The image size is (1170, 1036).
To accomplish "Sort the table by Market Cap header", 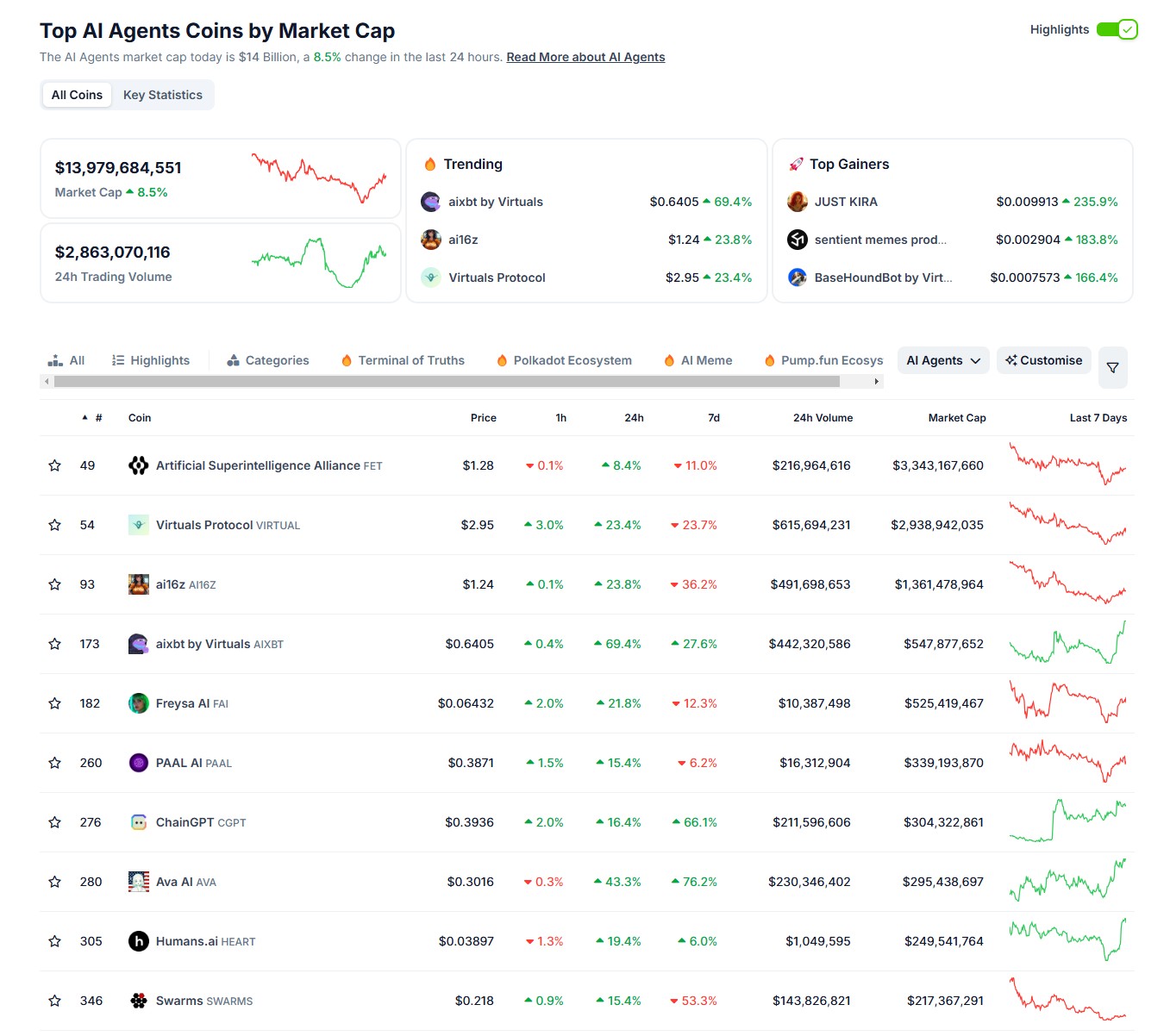I will point(956,418).
